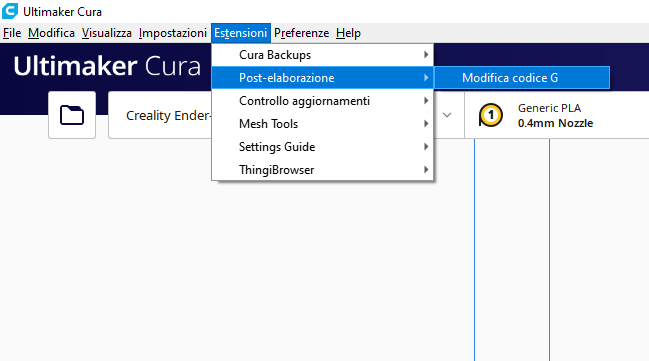Close the Estensioni menu in the menu bar
This screenshot has height=361, width=649.
(x=240, y=33)
